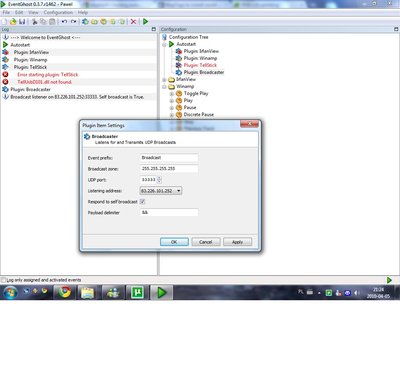Click the uTorrent taskbar icon

[x=137, y=293]
